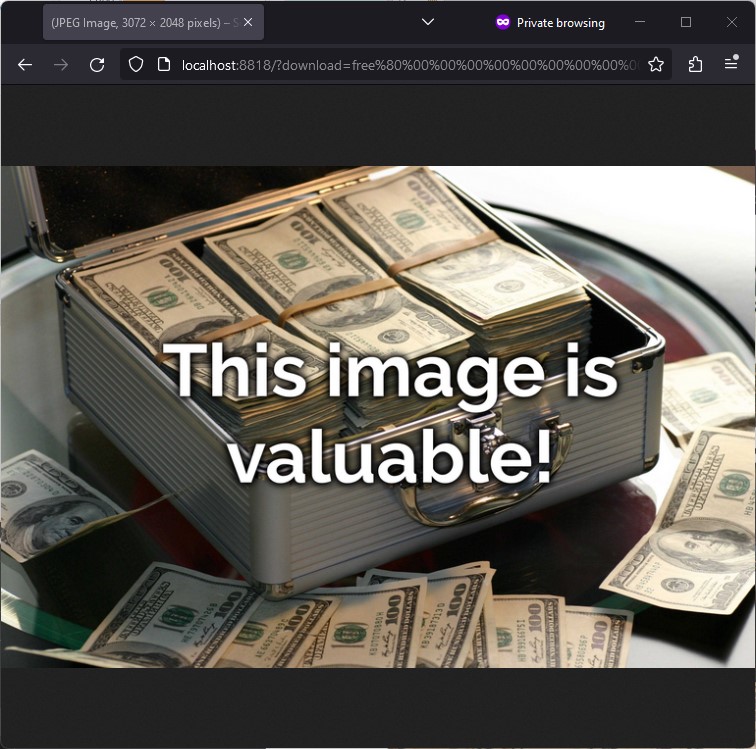The height and width of the screenshot is (749, 756).
Task: Focus the localhost:8818 address bar
Action: [400, 64]
